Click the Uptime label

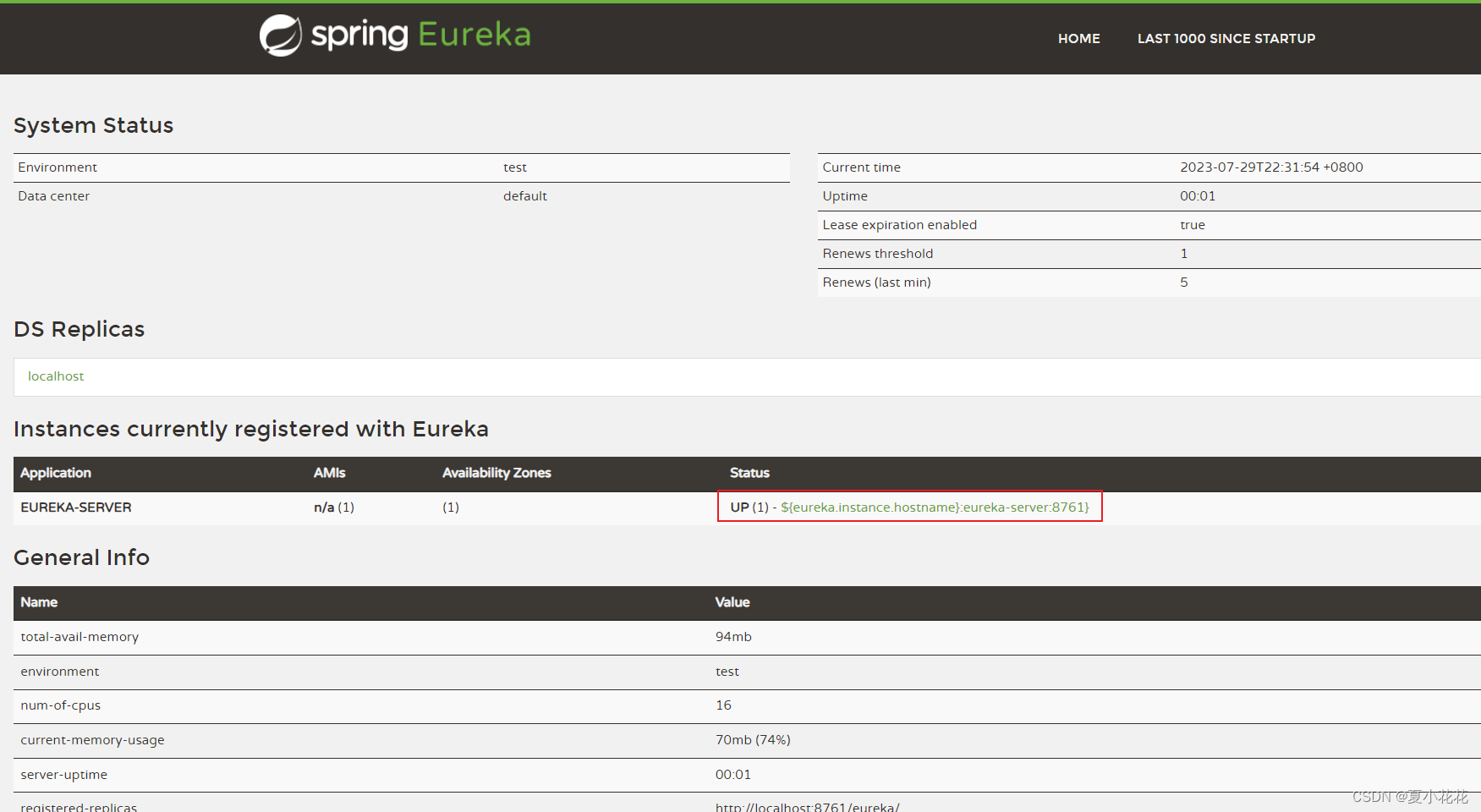pyautogui.click(x=845, y=196)
